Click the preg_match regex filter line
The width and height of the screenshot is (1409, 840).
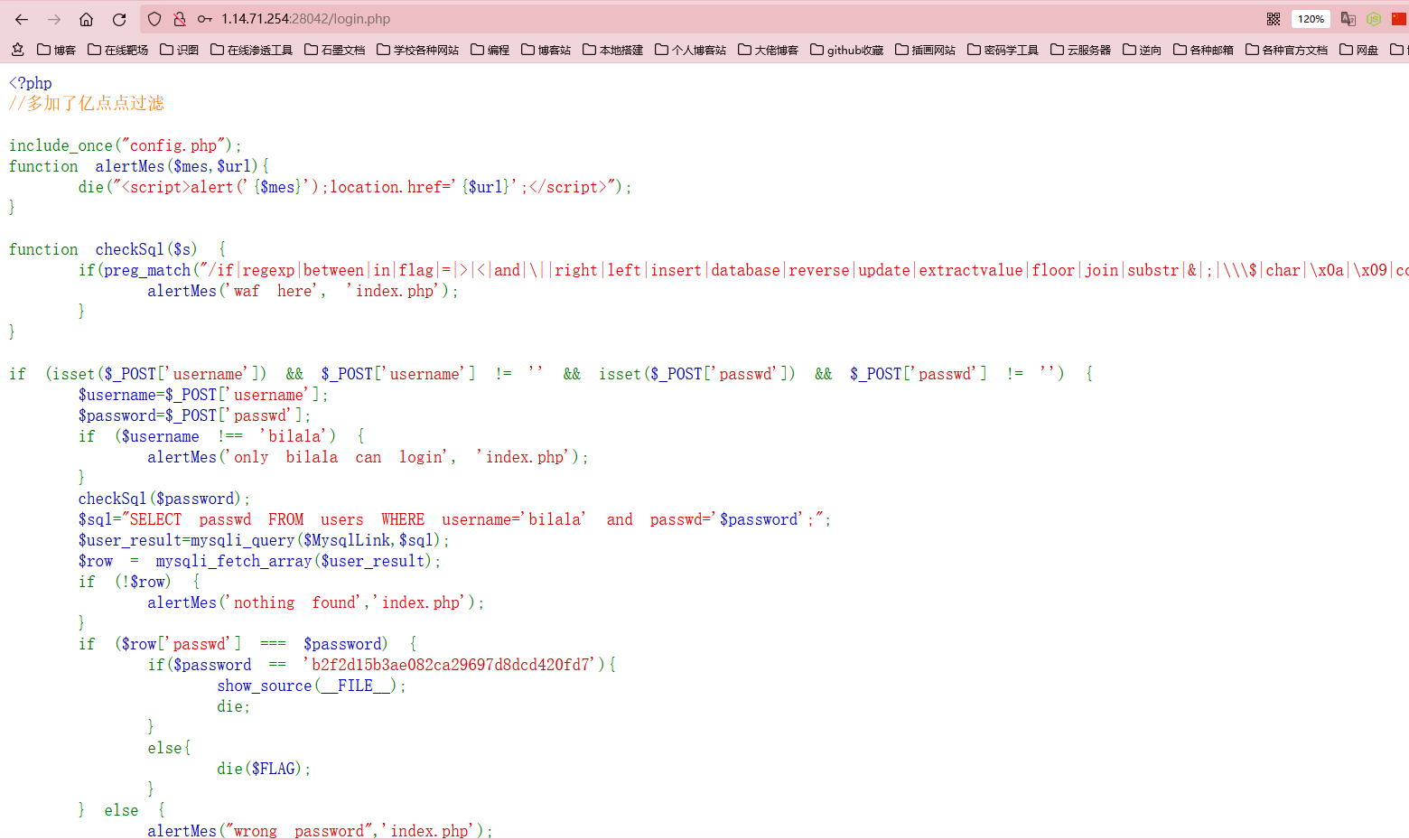point(743,270)
